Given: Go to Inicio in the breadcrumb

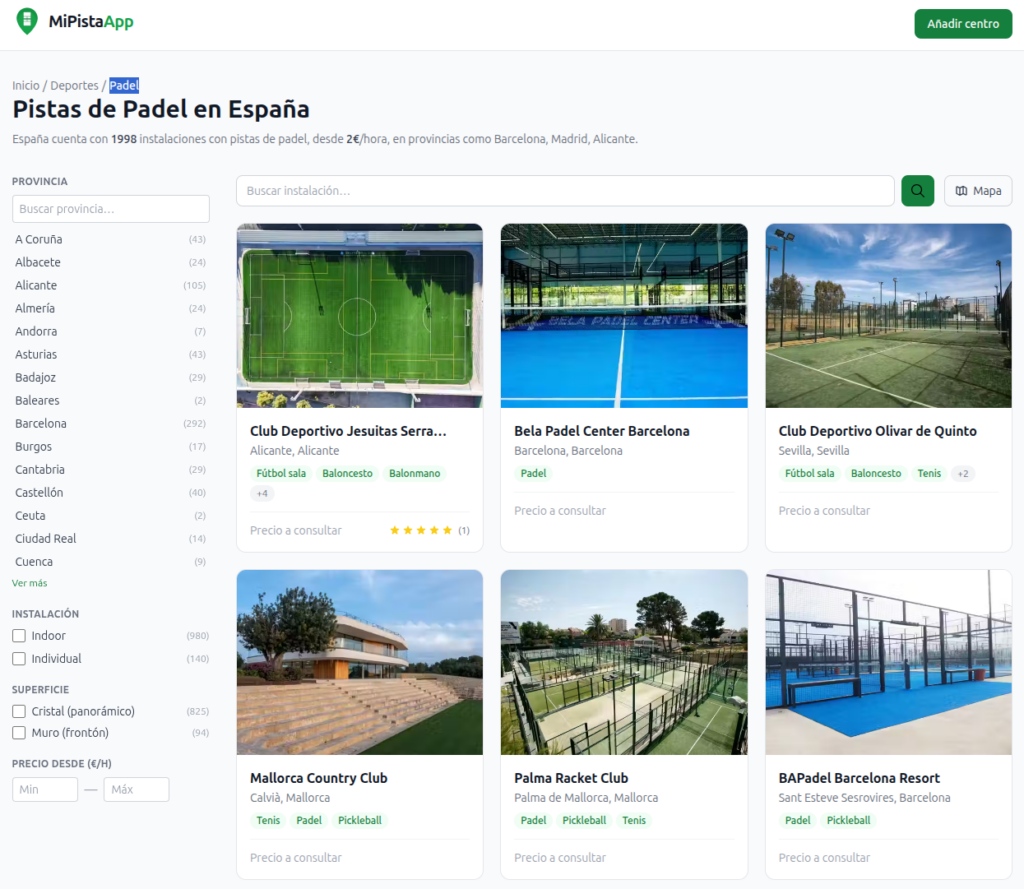Looking at the screenshot, I should click(x=25, y=86).
